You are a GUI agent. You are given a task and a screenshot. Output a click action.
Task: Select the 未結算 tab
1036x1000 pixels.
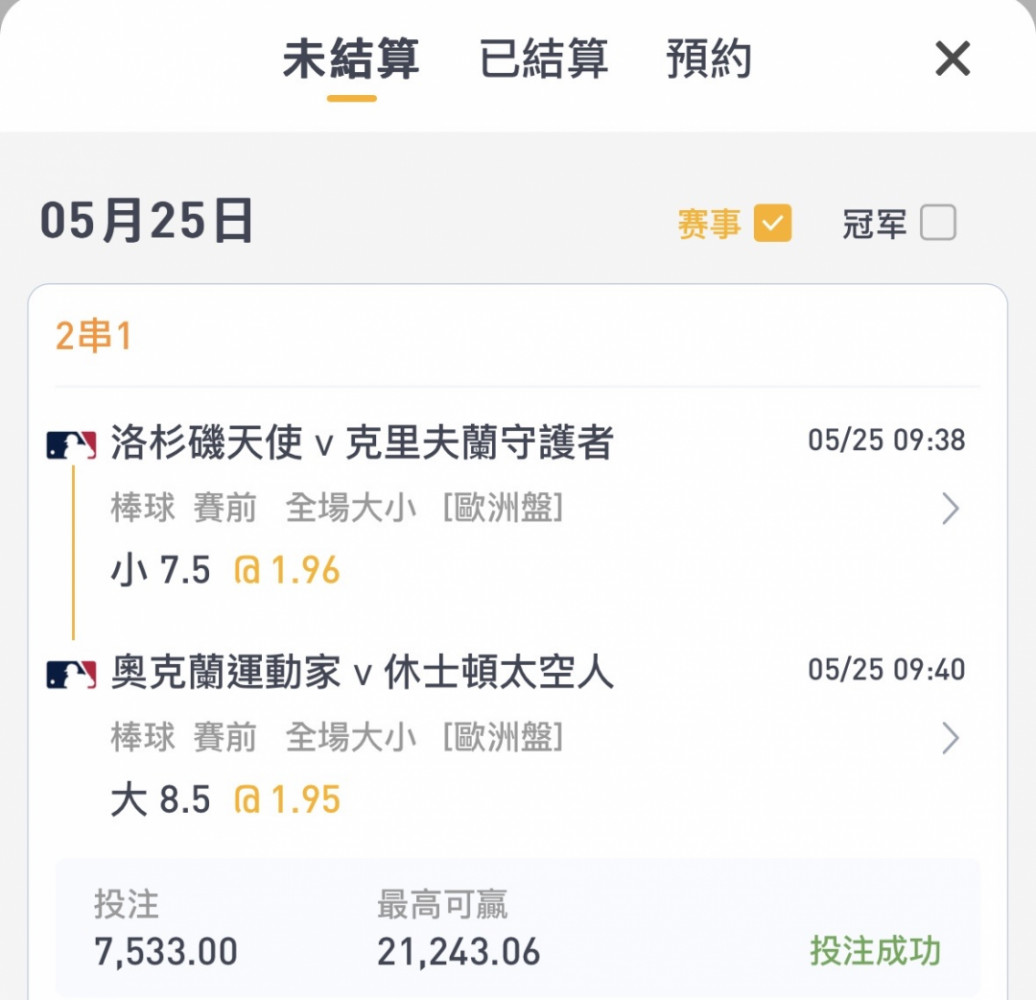click(x=352, y=59)
